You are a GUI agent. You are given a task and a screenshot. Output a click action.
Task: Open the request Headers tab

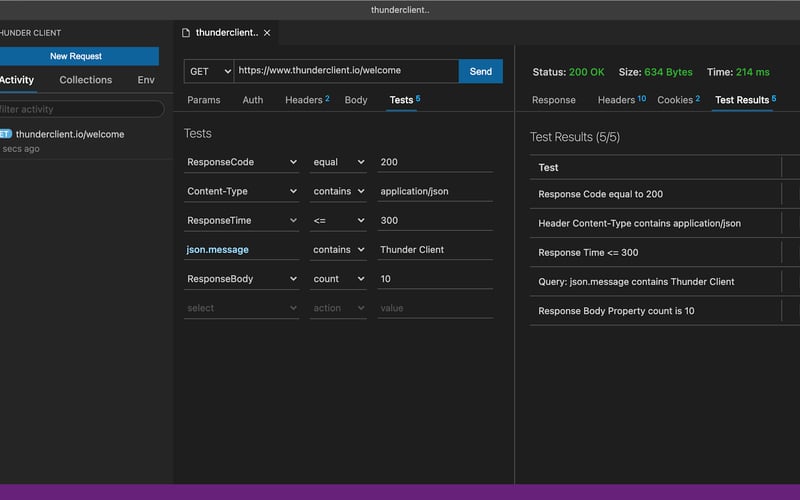coord(307,100)
